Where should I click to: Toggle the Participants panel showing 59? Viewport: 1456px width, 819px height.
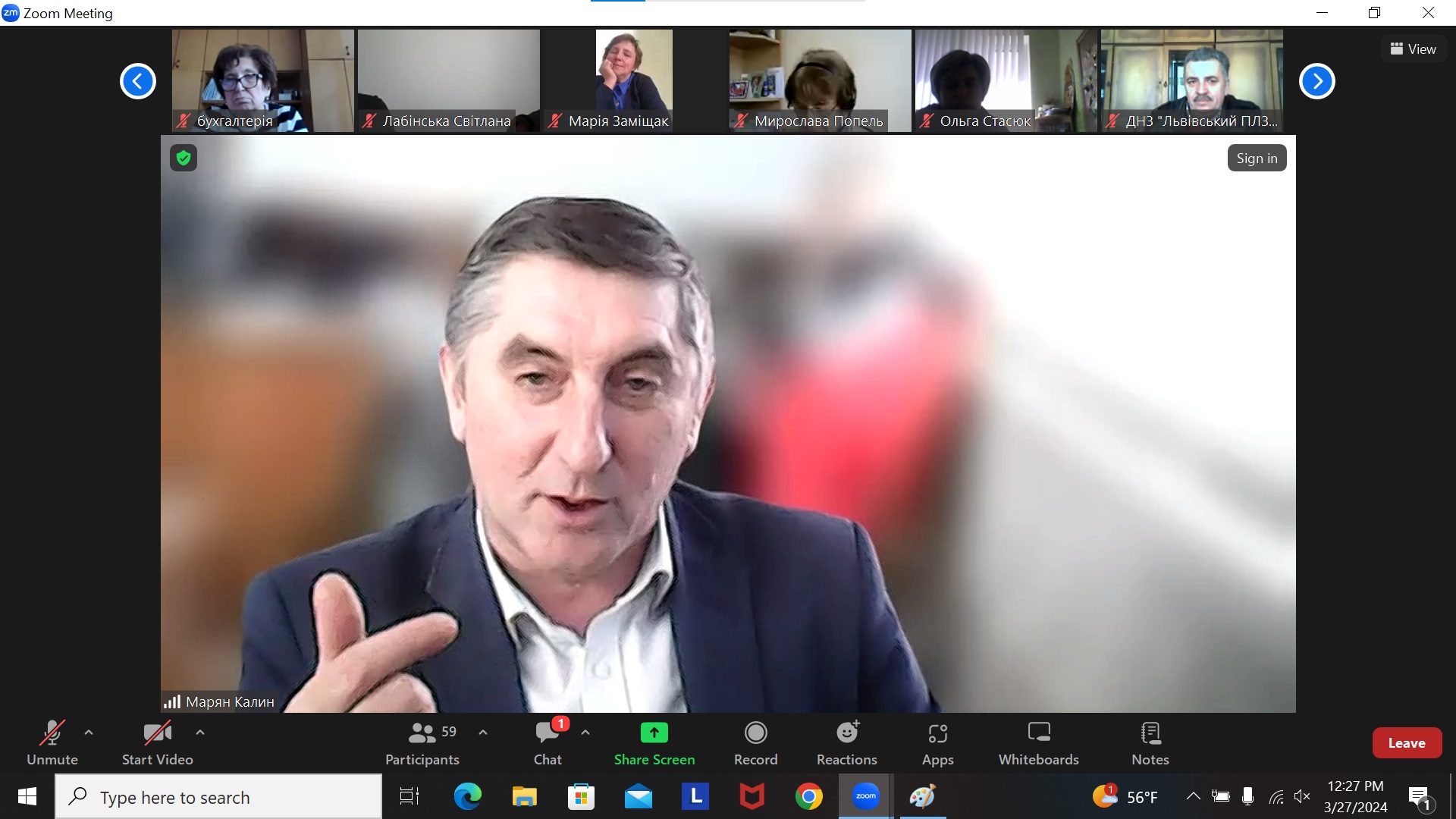click(x=422, y=742)
